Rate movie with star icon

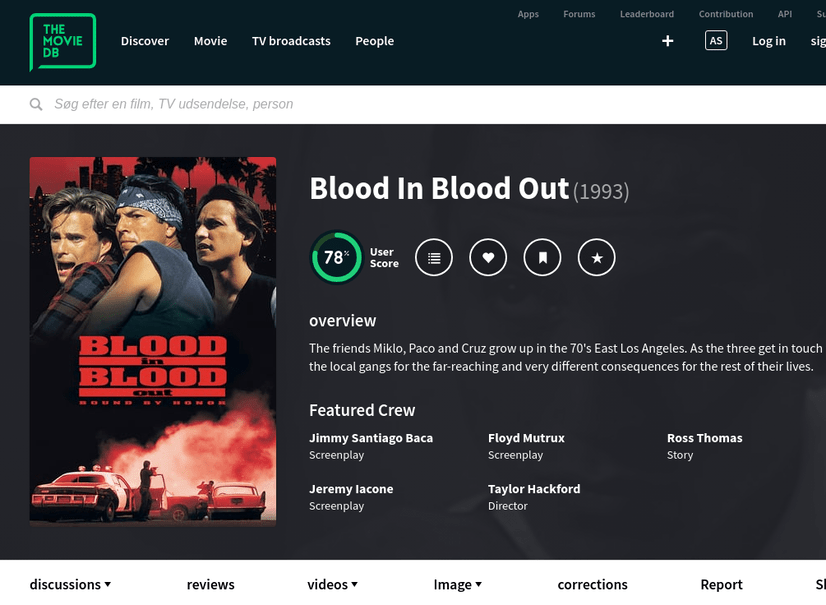(596, 258)
